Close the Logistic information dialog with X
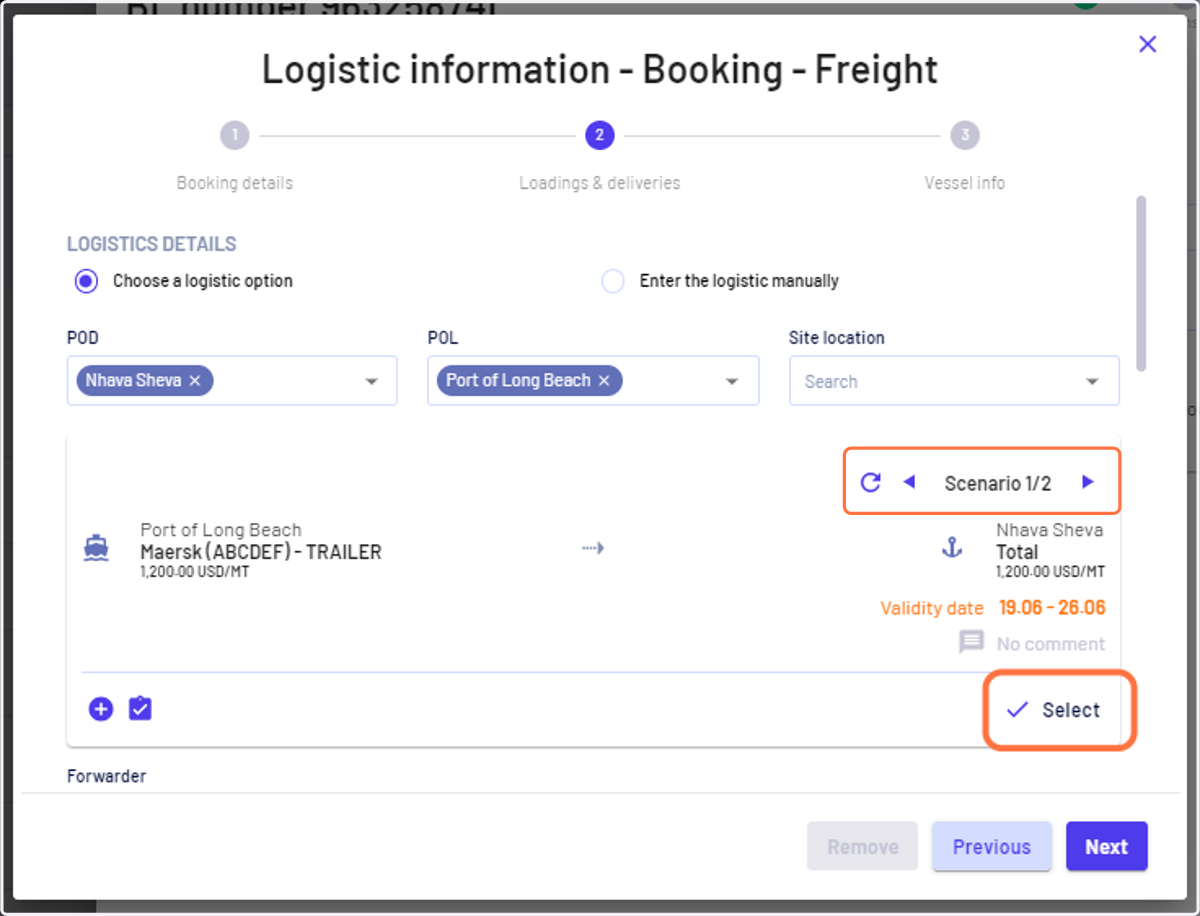Screen dimensions: 1200x916 [1147, 44]
